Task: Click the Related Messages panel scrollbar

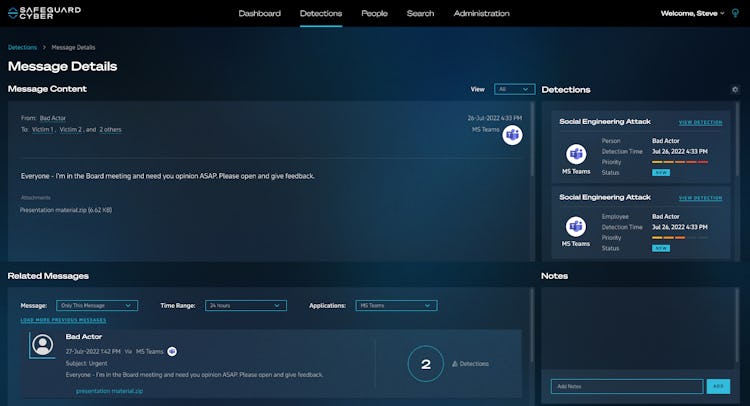Action: [x=532, y=325]
